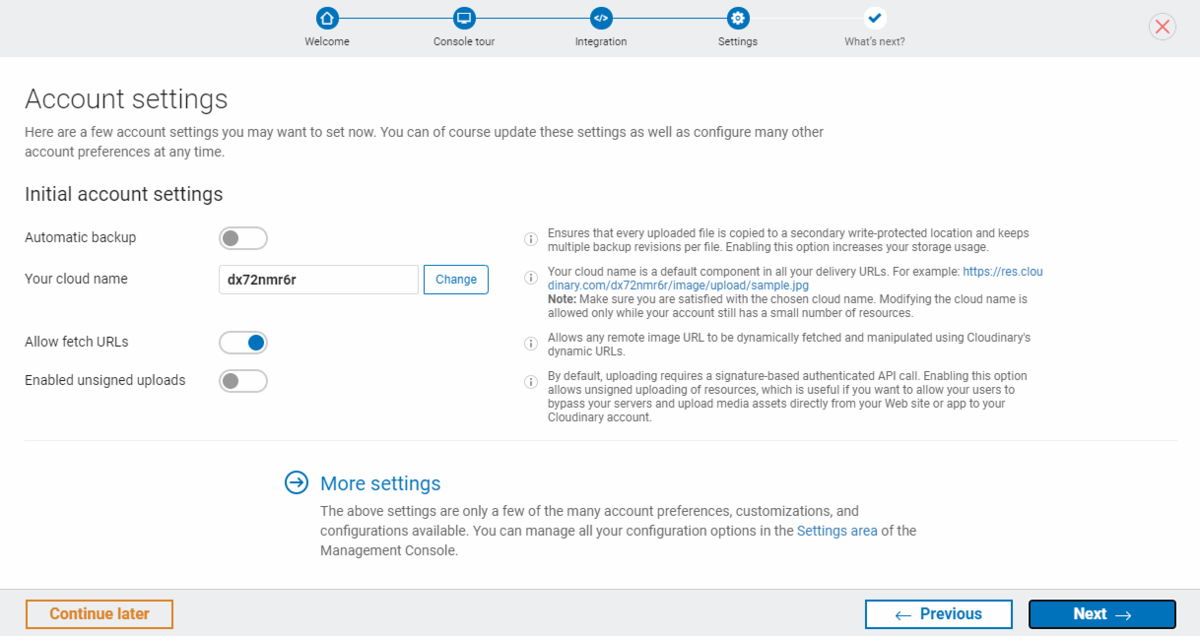Show info tooltip for Your cloud name
Image resolution: width=1200 pixels, height=636 pixels.
coord(531,278)
